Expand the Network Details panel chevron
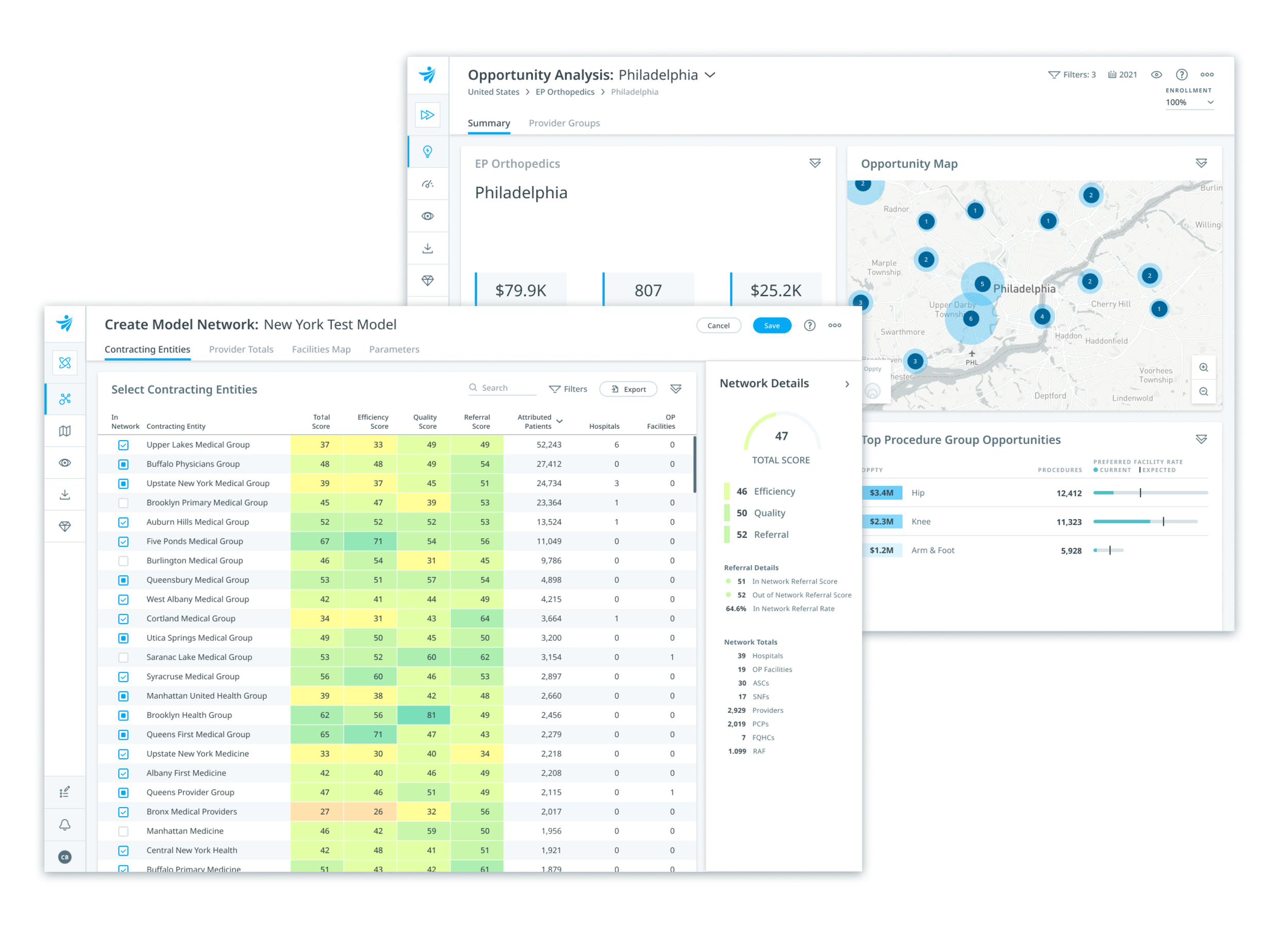The width and height of the screenshot is (1288, 935). pyautogui.click(x=847, y=384)
